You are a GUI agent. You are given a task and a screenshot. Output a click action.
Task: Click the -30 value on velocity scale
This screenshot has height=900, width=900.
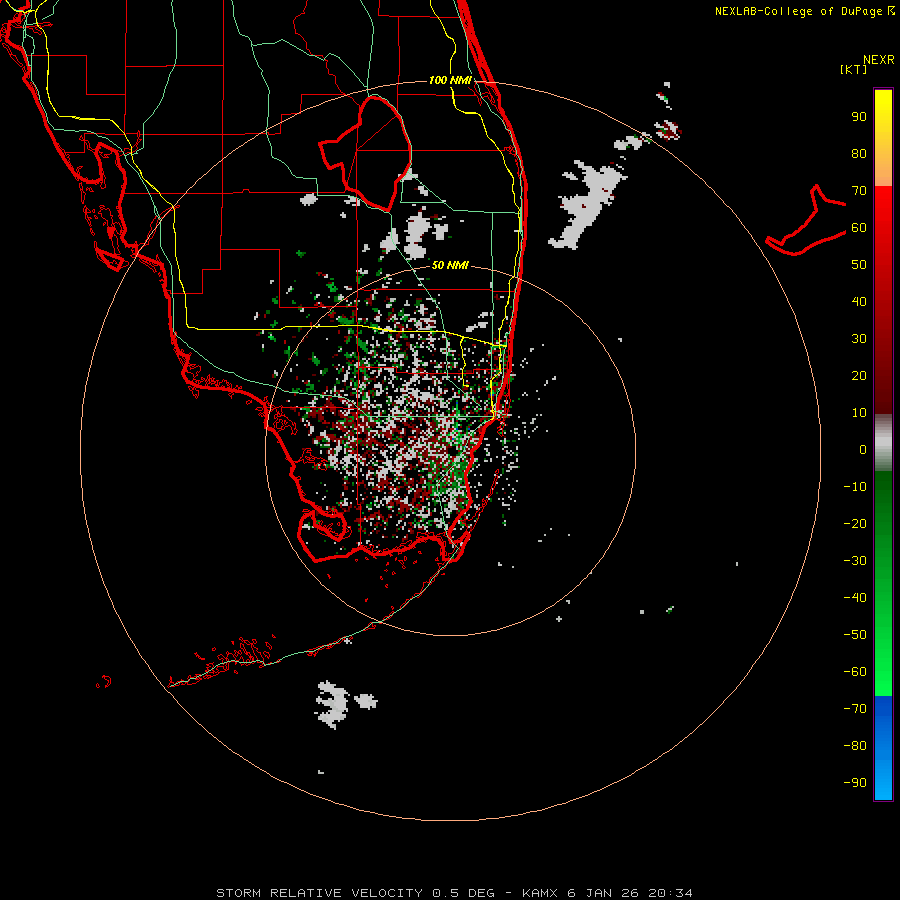pyautogui.click(x=855, y=560)
